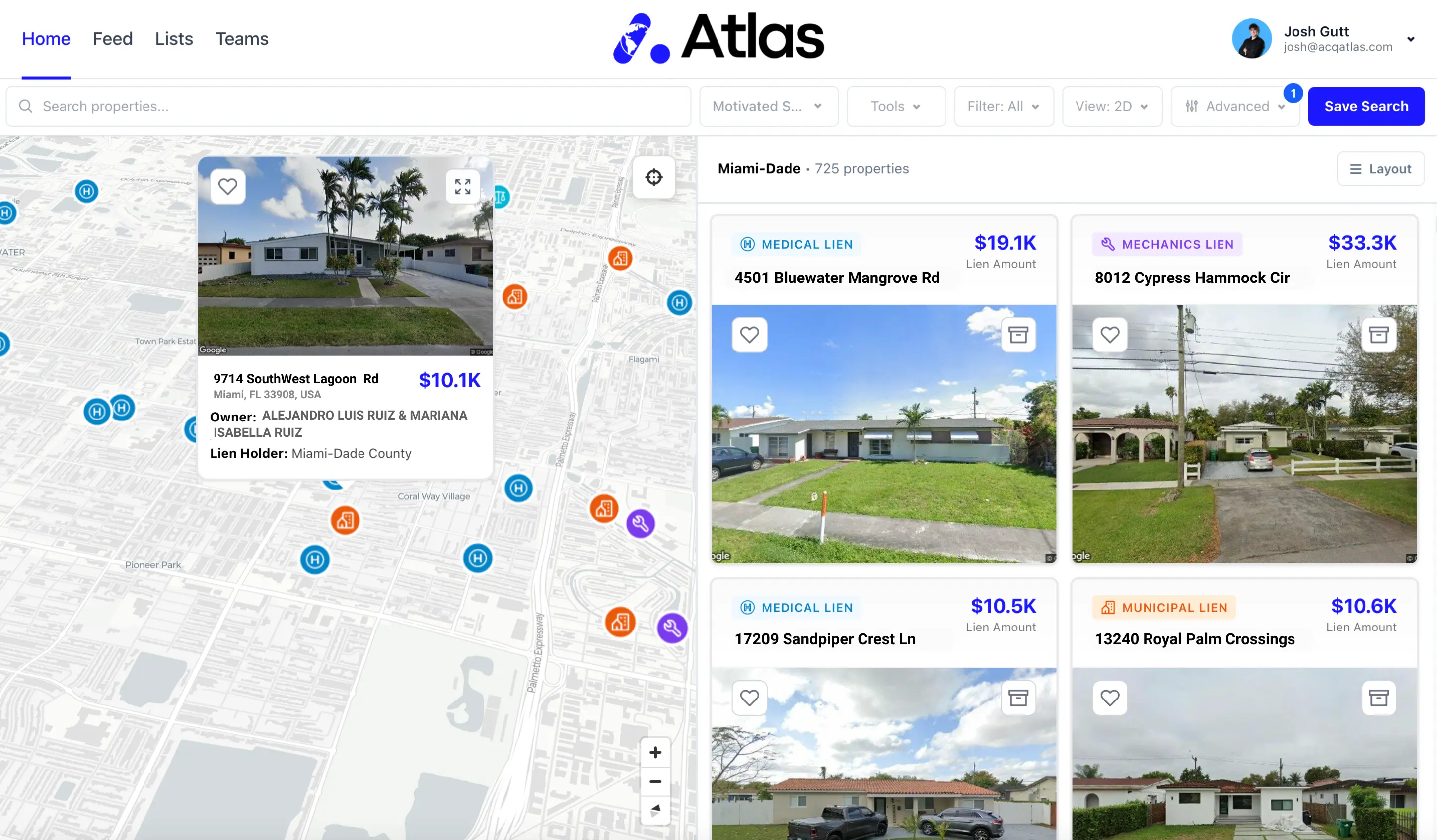Switch to the Feed tab

pyautogui.click(x=112, y=39)
